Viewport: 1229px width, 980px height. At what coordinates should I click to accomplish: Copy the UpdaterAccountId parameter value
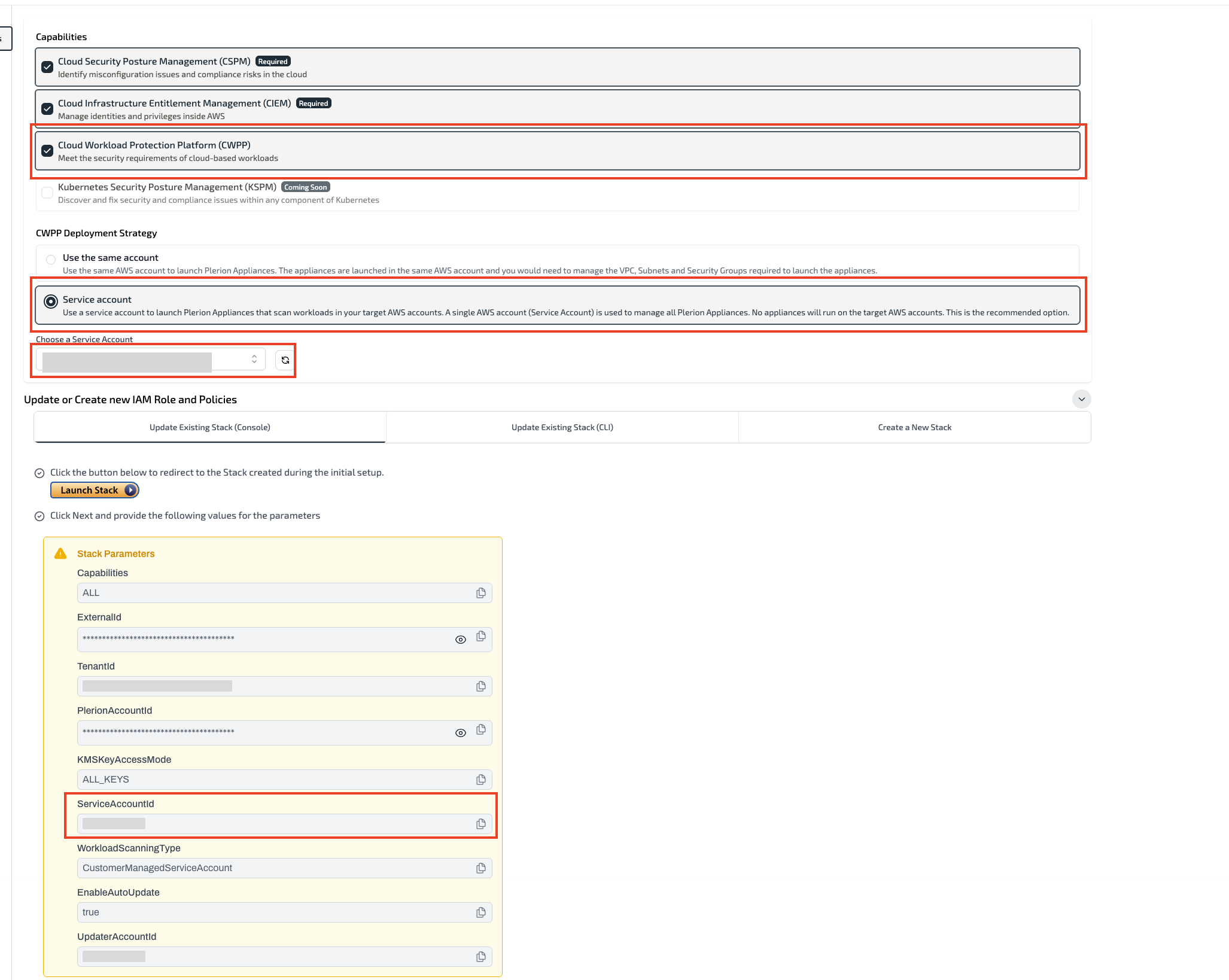click(480, 957)
